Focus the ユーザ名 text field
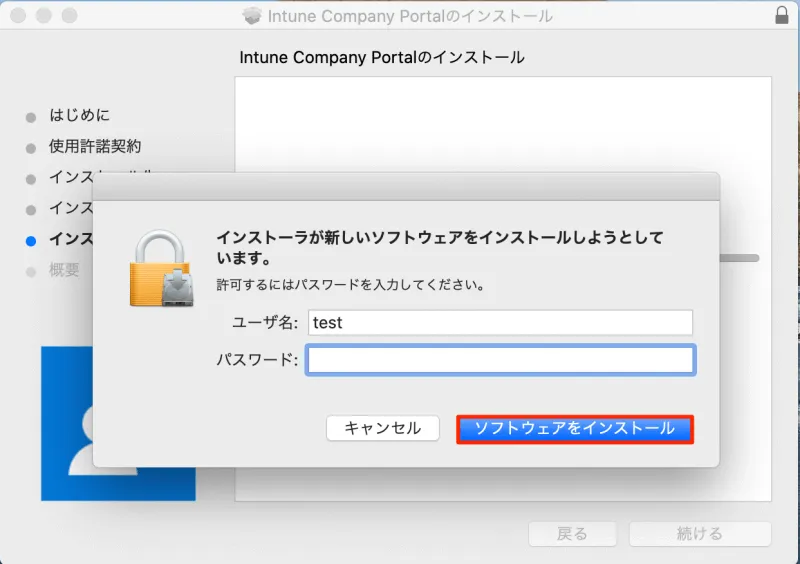Image resolution: width=800 pixels, height=564 pixels. pos(500,323)
